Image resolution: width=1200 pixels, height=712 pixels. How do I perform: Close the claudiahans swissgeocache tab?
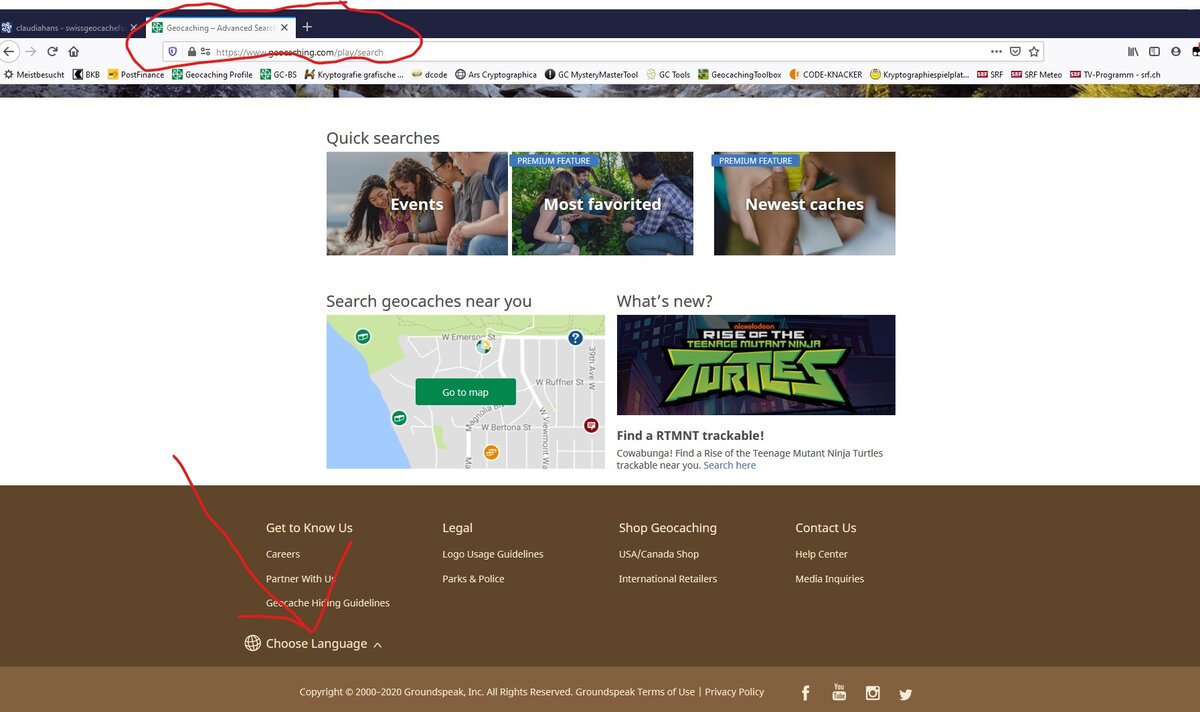(134, 28)
